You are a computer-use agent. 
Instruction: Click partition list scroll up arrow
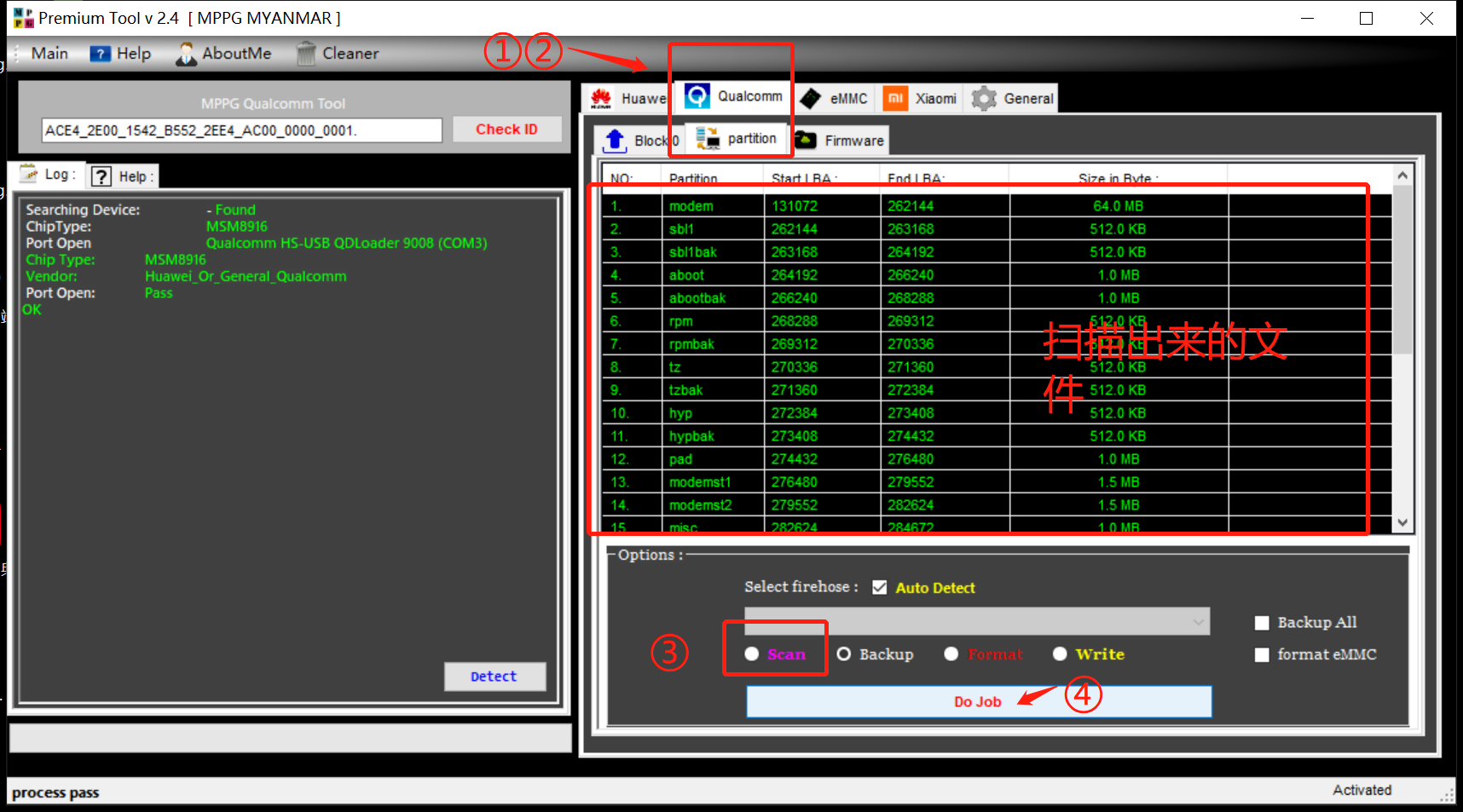coord(1402,175)
